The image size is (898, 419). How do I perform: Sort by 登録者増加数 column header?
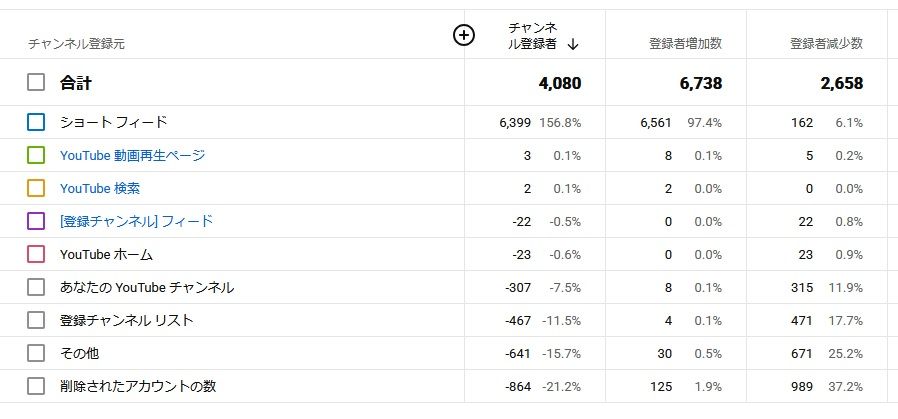click(685, 44)
